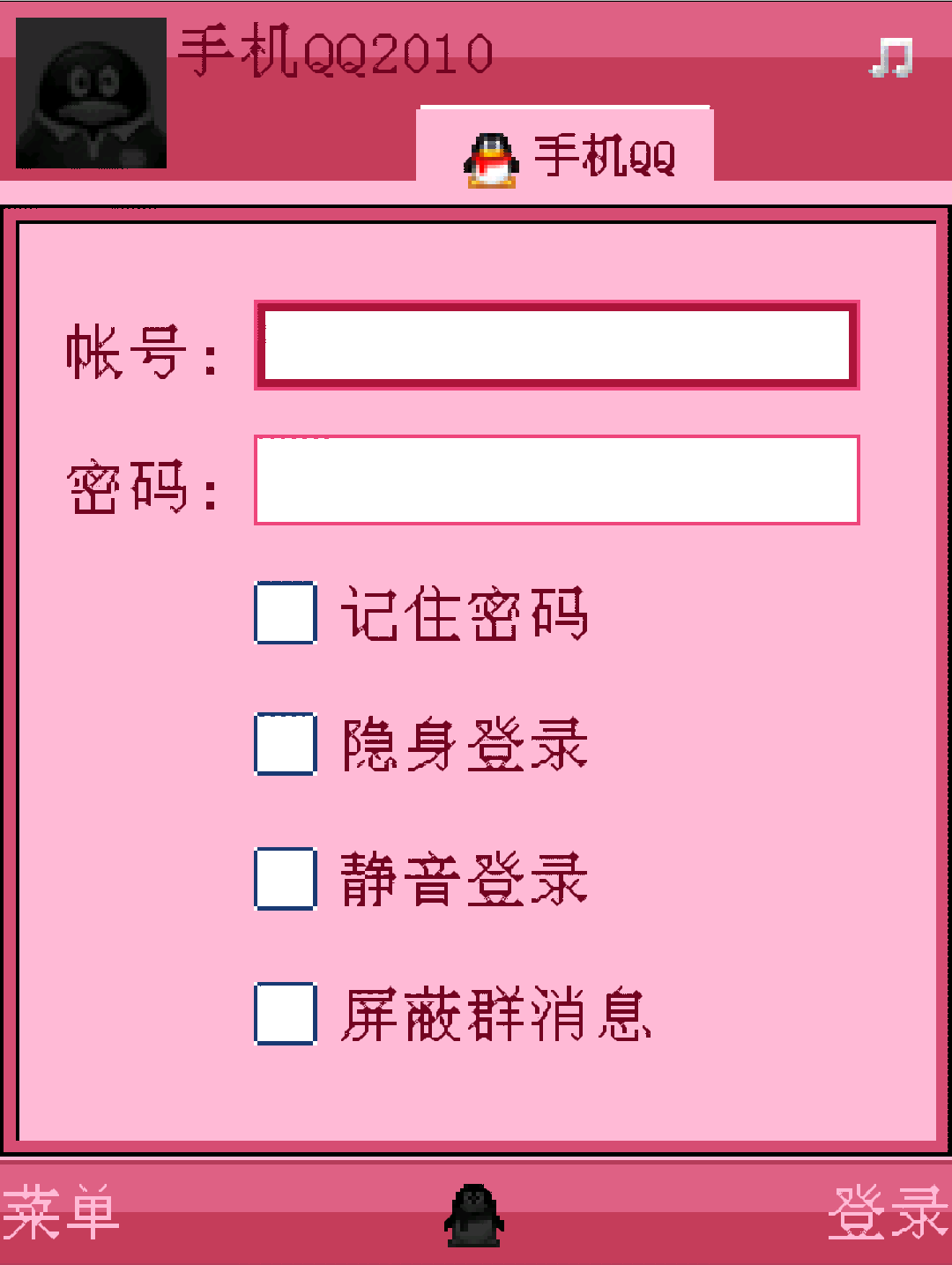Viewport: 952px width, 1265px height.
Task: Focus the 密码 password input field
Action: (557, 480)
